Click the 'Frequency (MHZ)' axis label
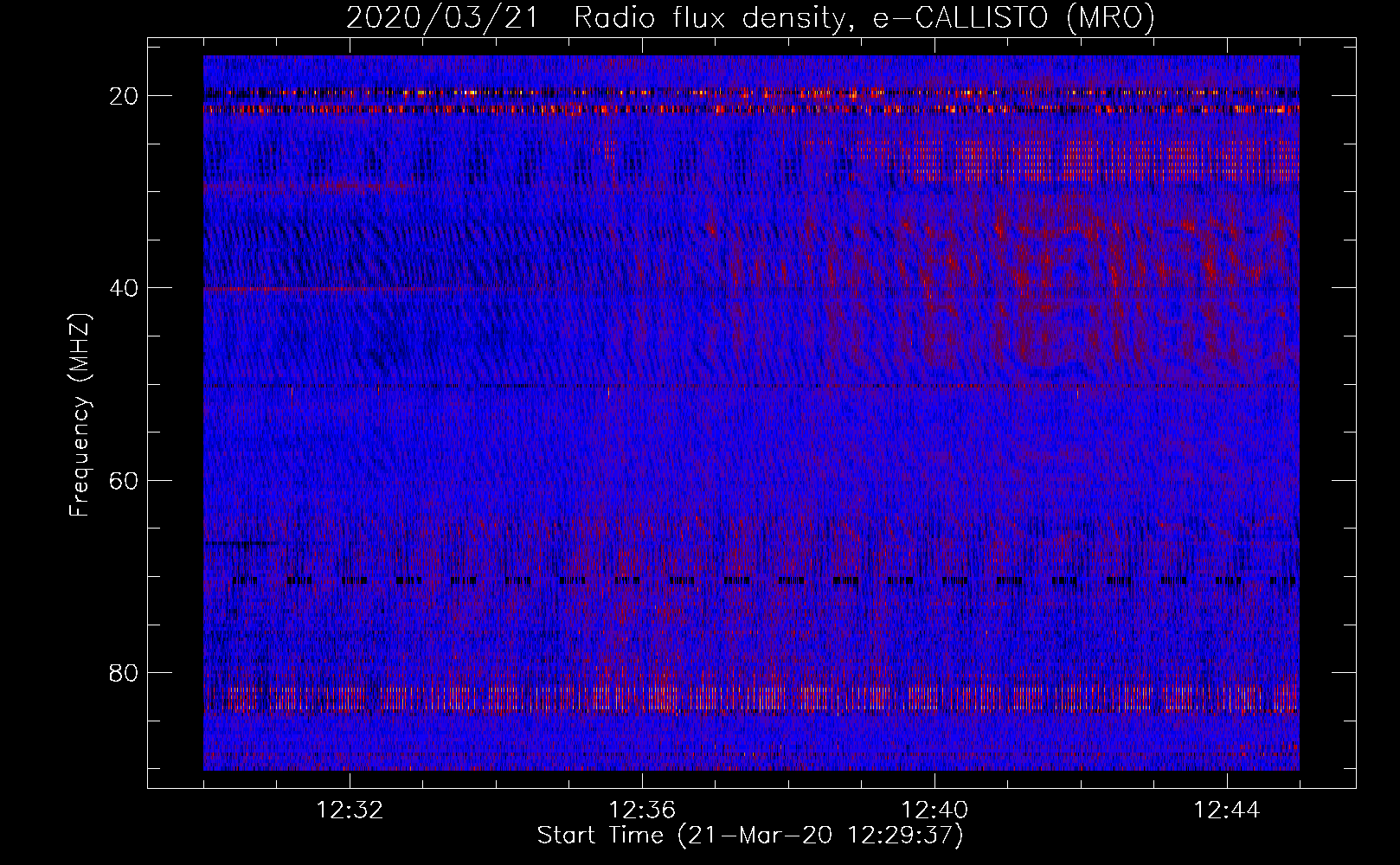This screenshot has width=1400, height=865. pyautogui.click(x=80, y=414)
